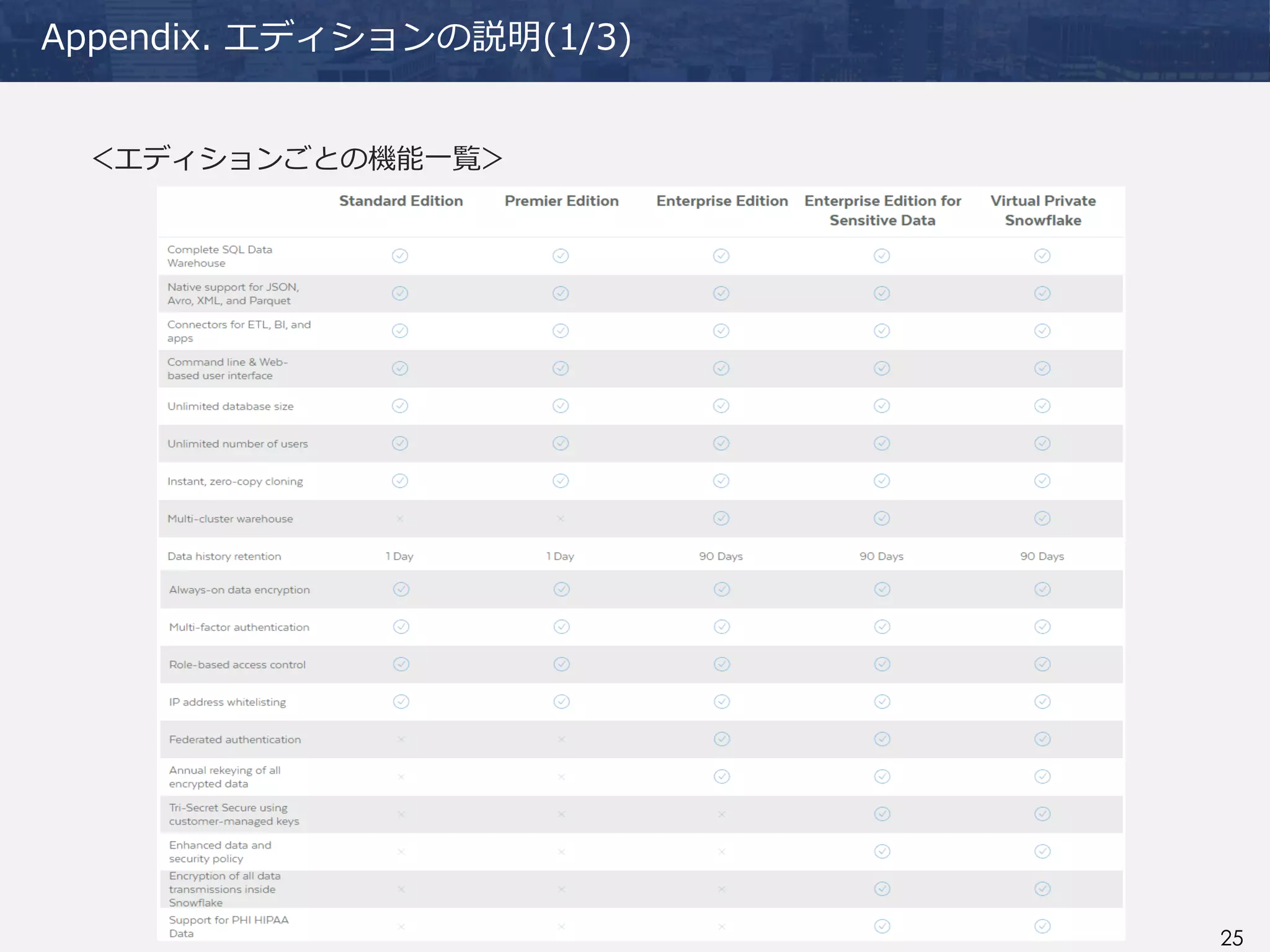
Task: Click 'Command line & Web-based user interface' label
Action: (x=228, y=369)
